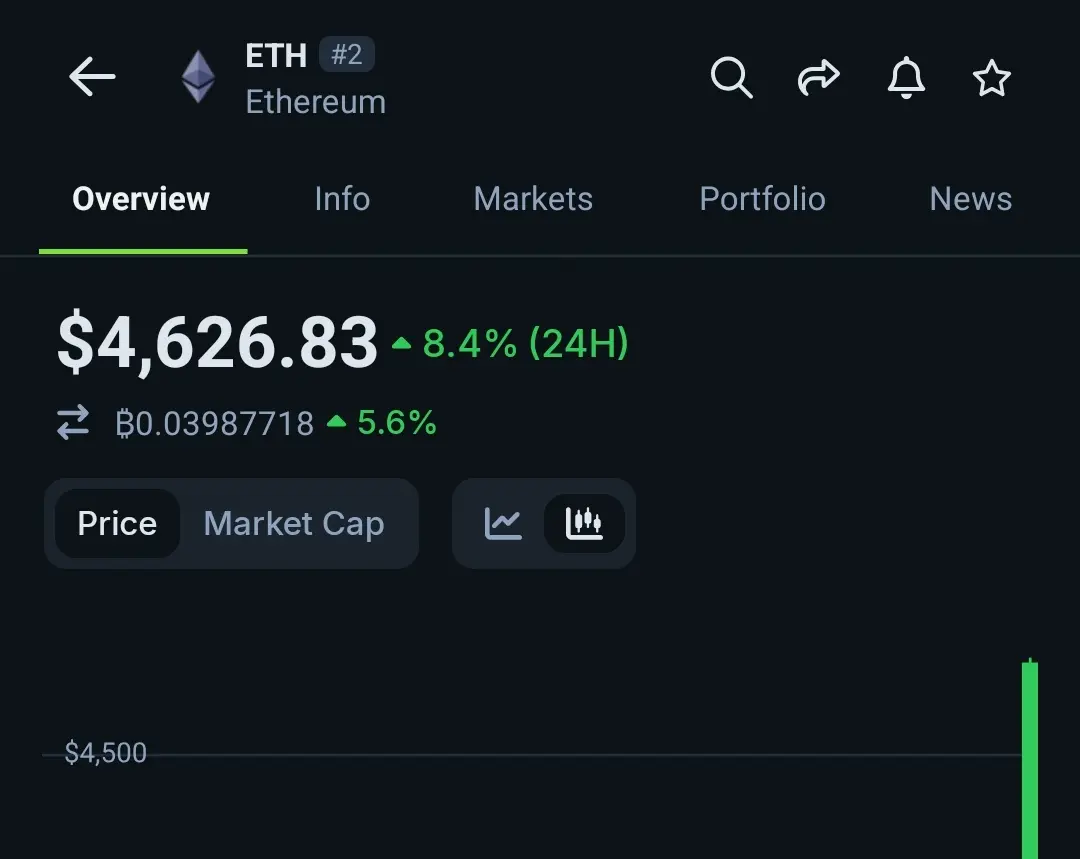Open the Info tab
The width and height of the screenshot is (1080, 859).
[342, 199]
